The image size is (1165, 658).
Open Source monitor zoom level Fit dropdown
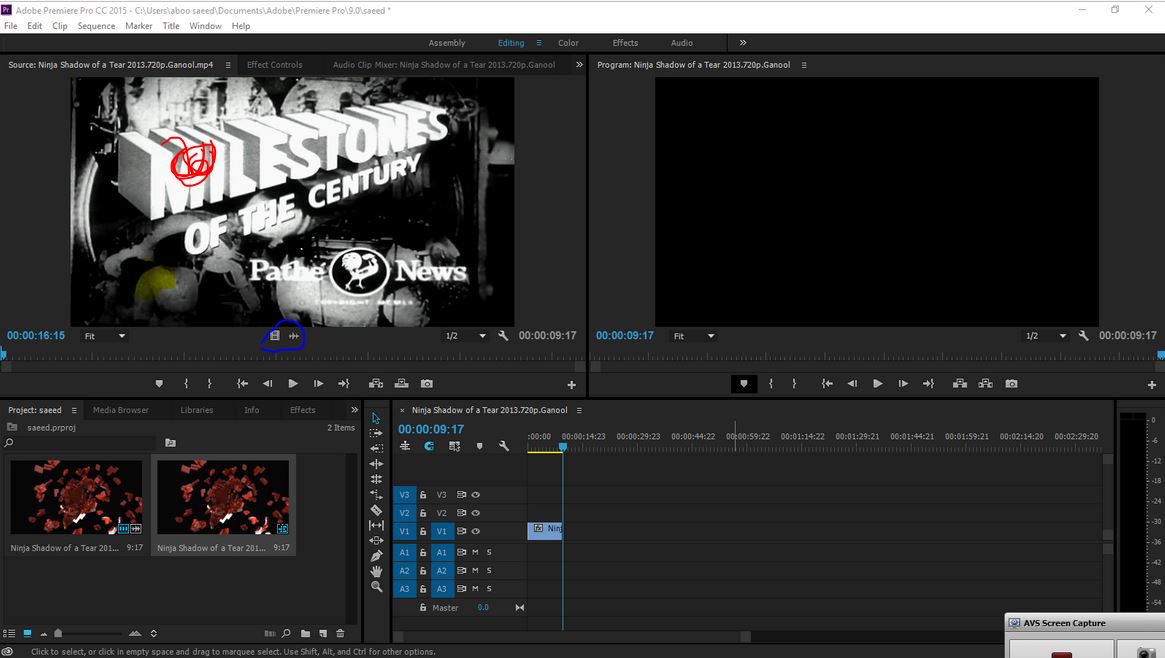tap(105, 336)
